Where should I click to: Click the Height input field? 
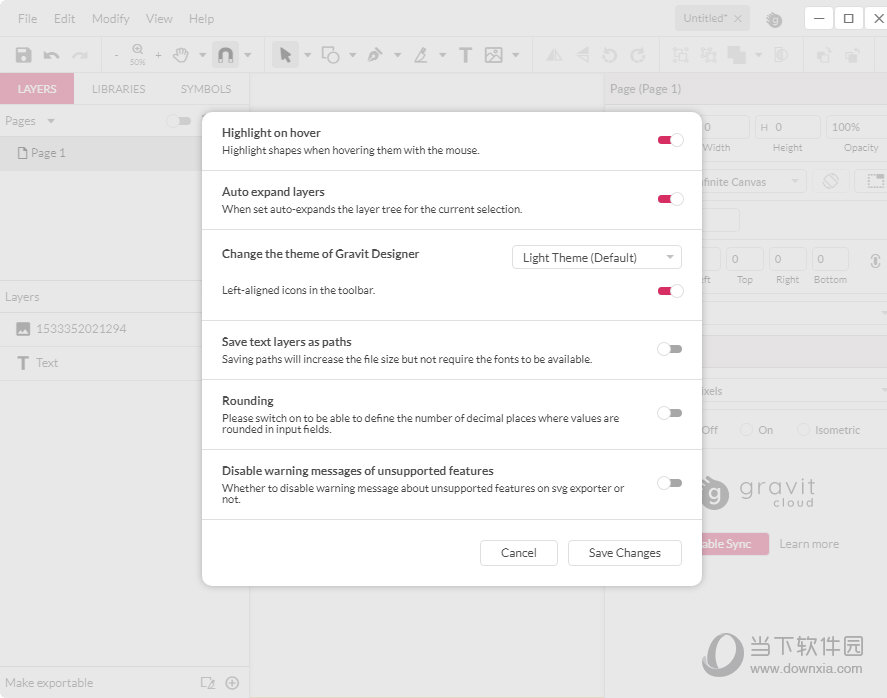click(x=787, y=127)
